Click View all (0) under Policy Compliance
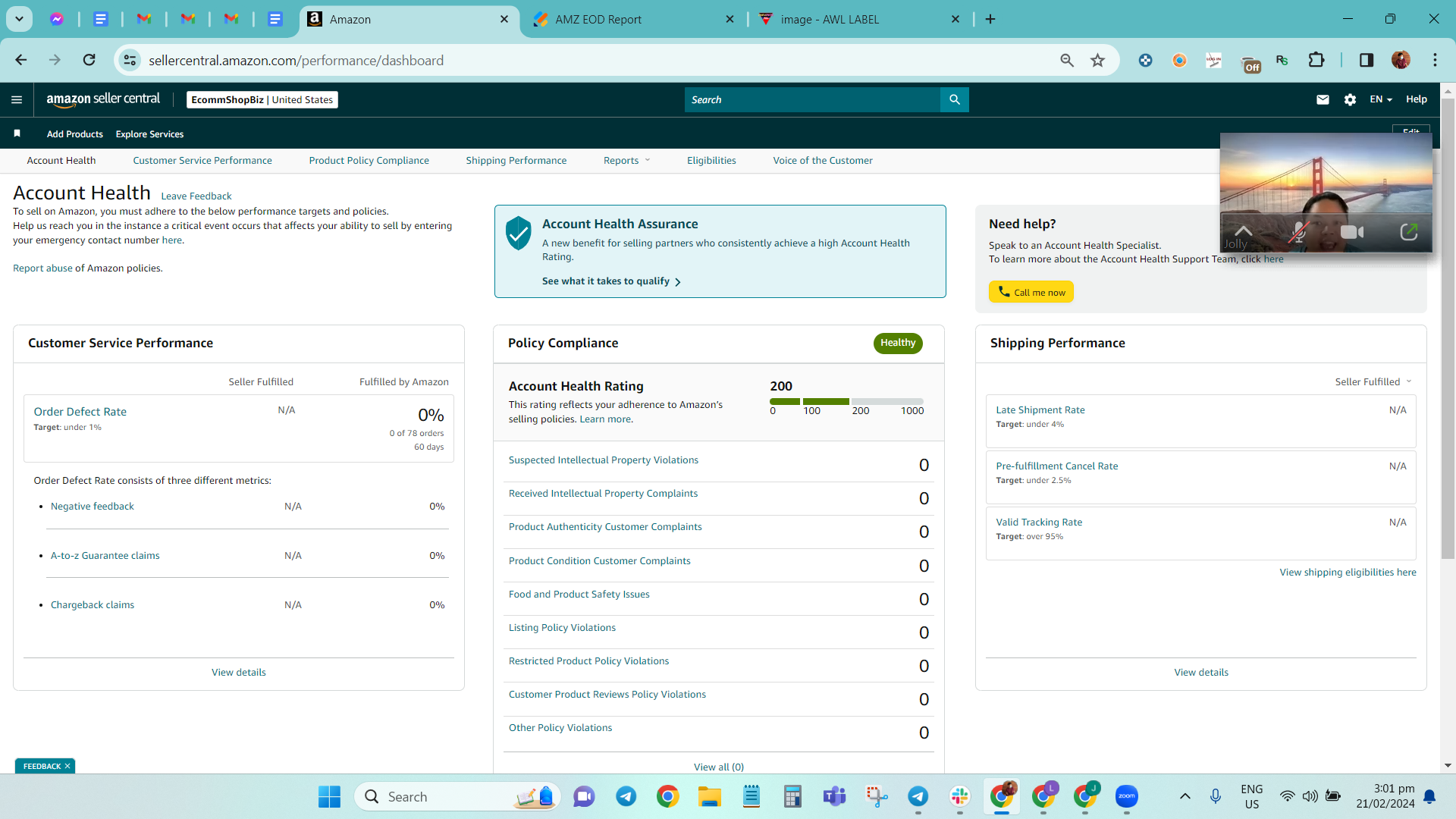This screenshot has height=819, width=1456. click(x=719, y=767)
